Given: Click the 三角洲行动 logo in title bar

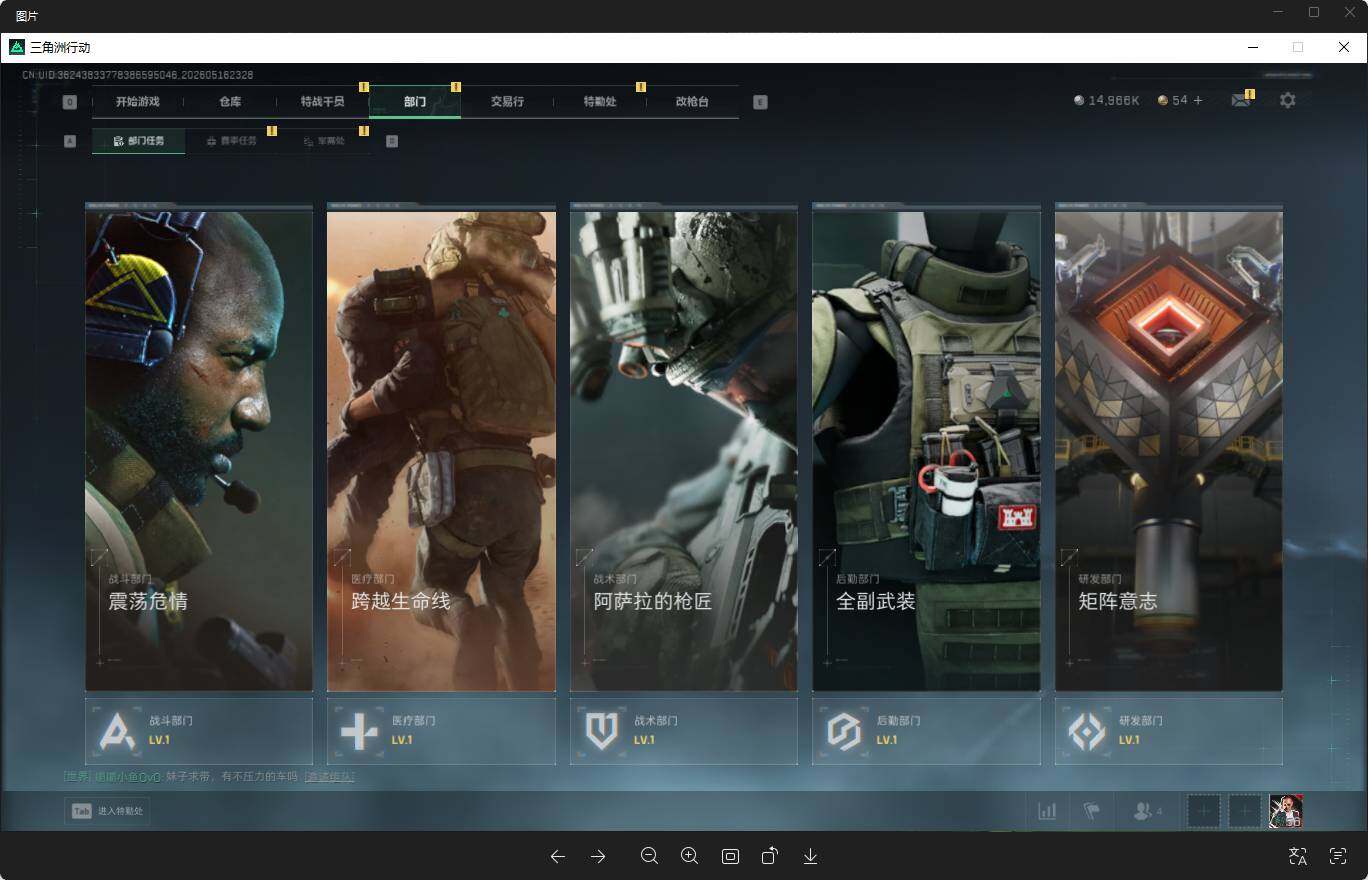Looking at the screenshot, I should 17,47.
